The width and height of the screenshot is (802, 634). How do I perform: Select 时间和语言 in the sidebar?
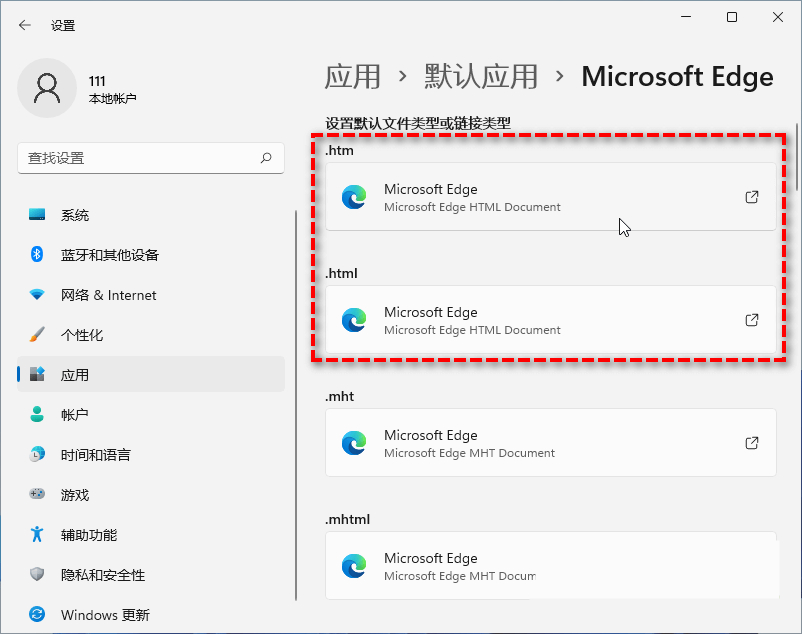point(95,455)
